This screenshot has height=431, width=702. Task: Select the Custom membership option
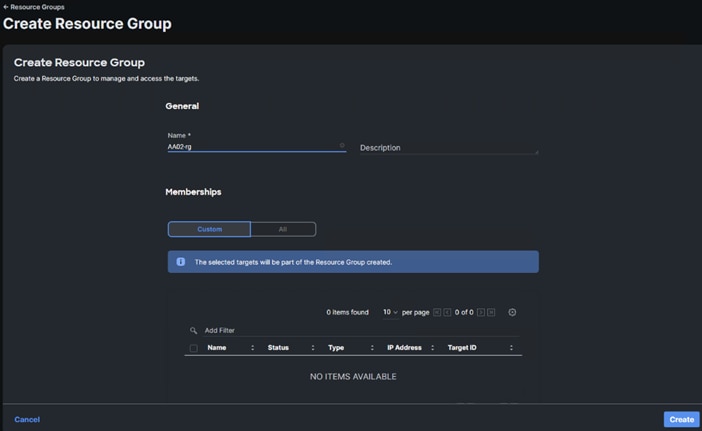209,229
